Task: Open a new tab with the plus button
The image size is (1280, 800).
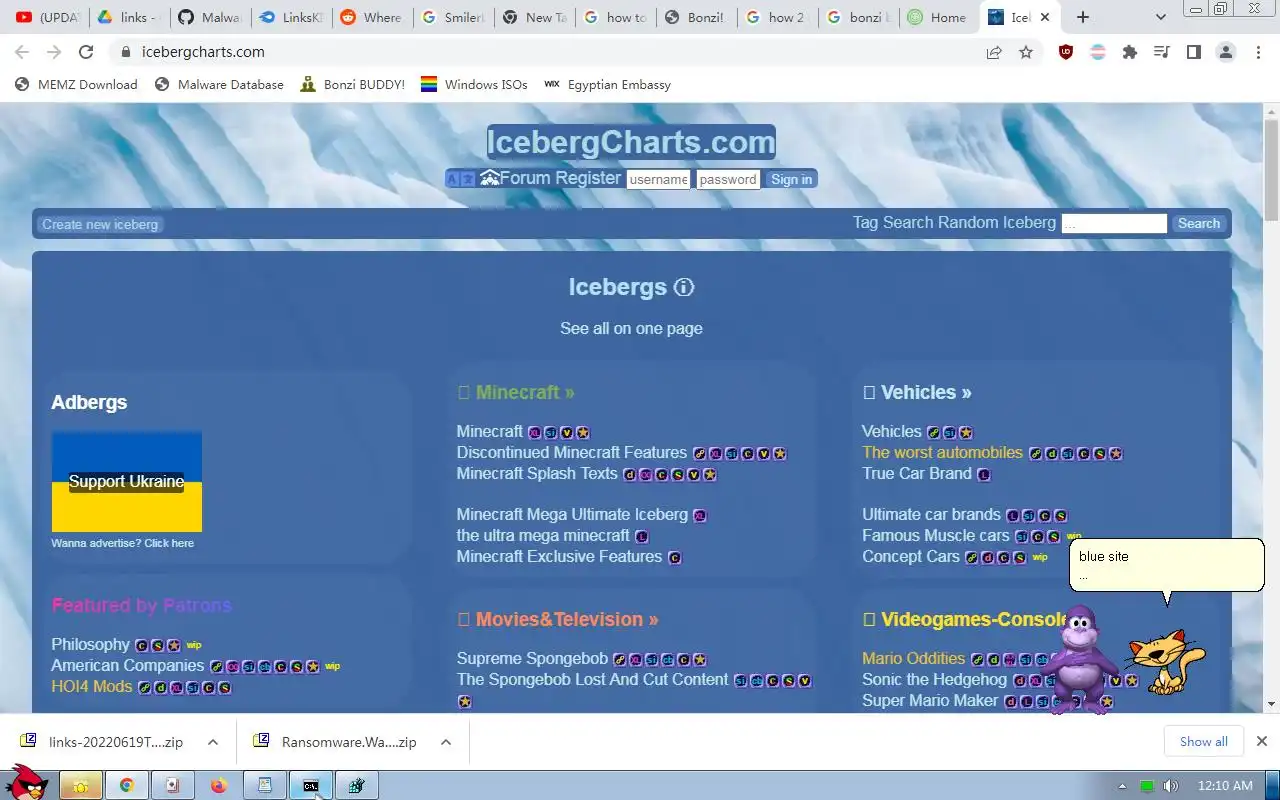Action: pyautogui.click(x=1083, y=17)
